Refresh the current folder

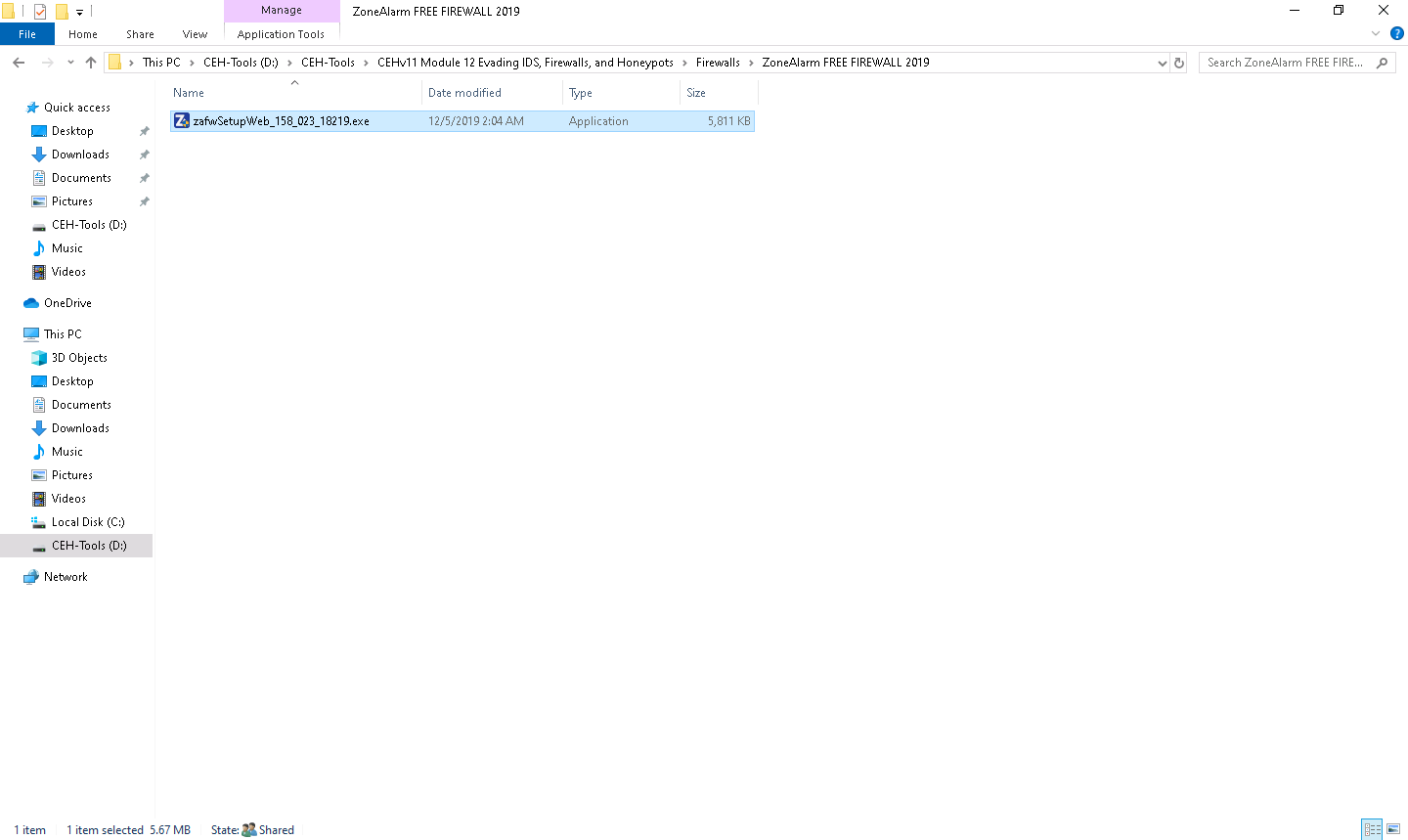1179,63
